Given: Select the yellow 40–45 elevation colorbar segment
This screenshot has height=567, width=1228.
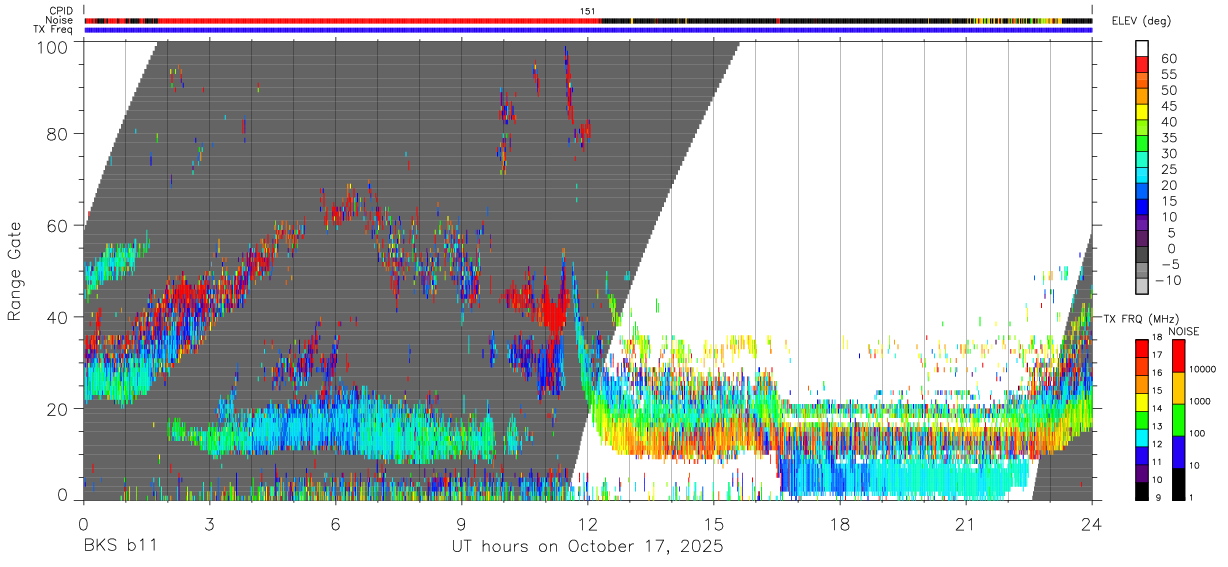Looking at the screenshot, I should pos(1141,111).
